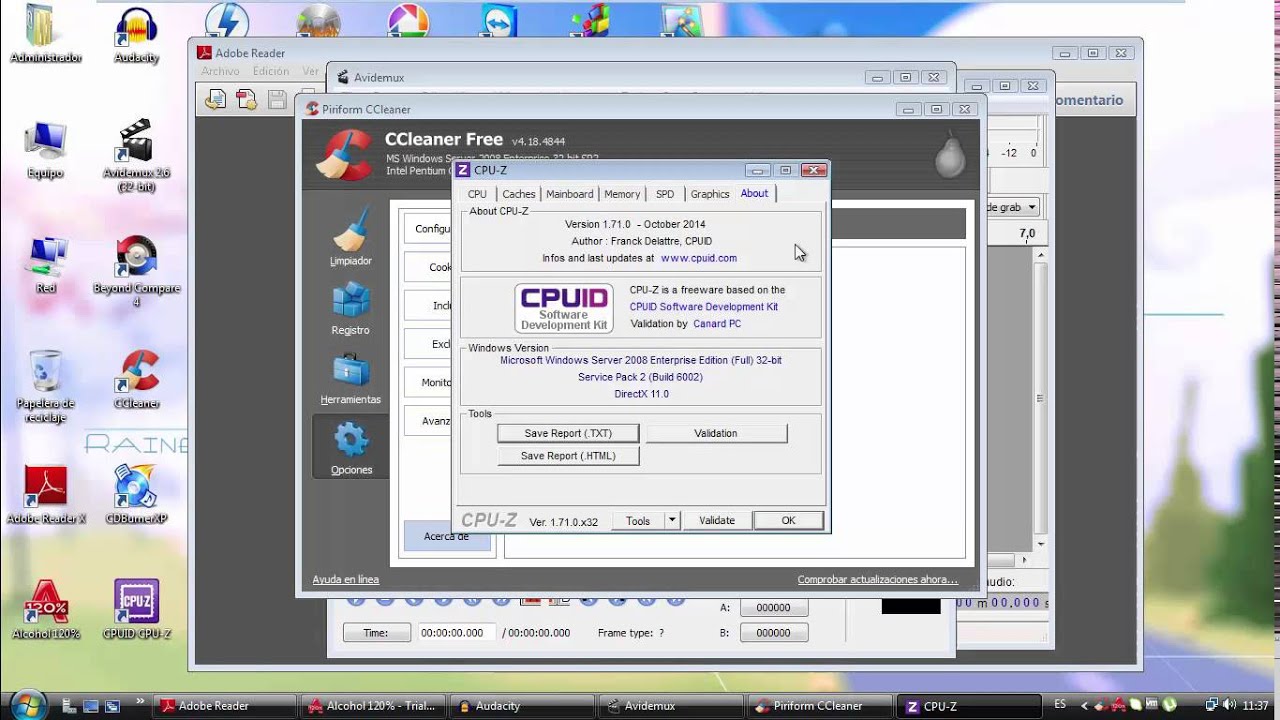Select Avidemux 2.6 (32-bit) desktop shortcut

point(136,157)
